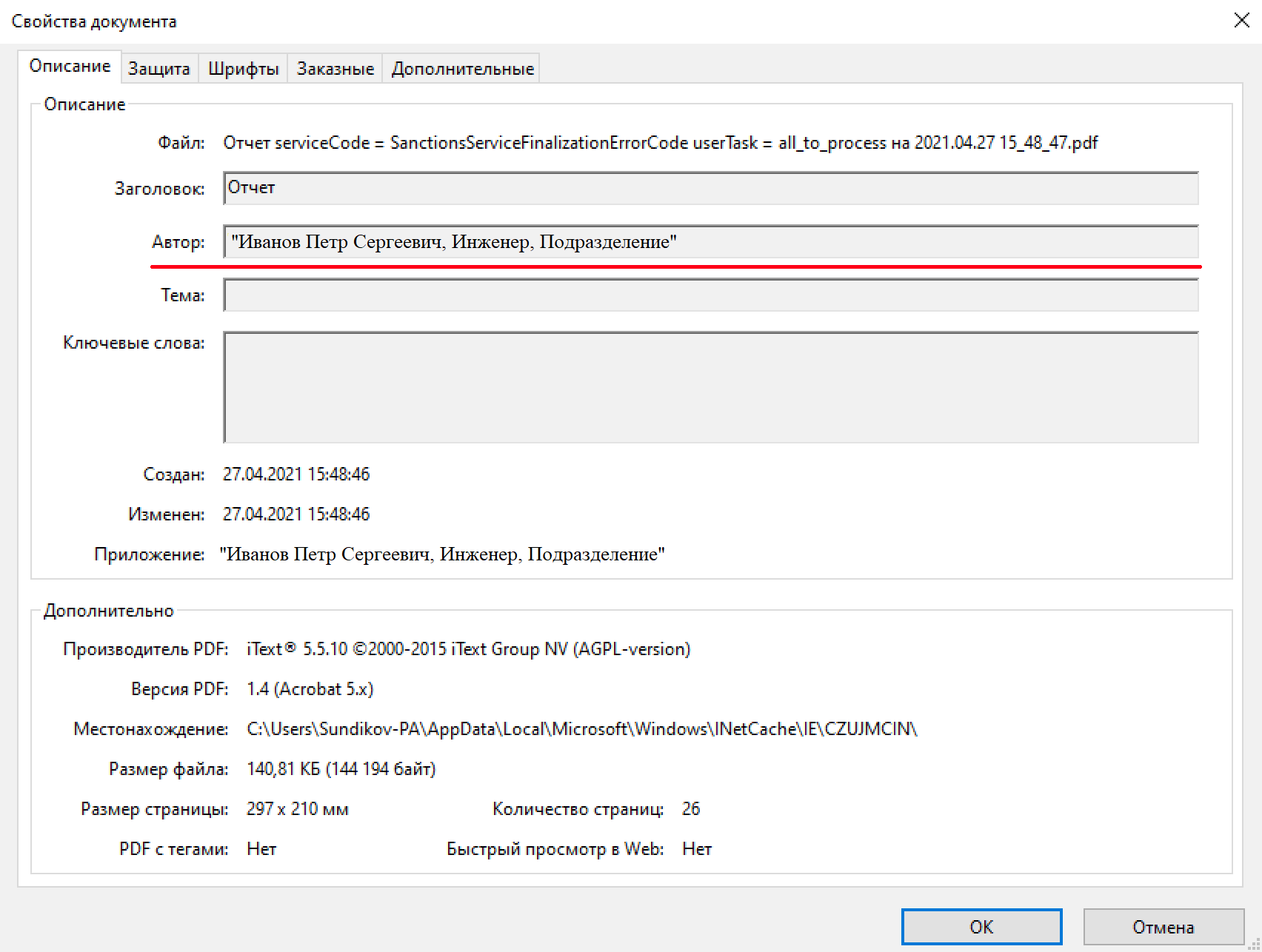1262x952 pixels.
Task: Click the Приложение value text
Action: point(441,554)
